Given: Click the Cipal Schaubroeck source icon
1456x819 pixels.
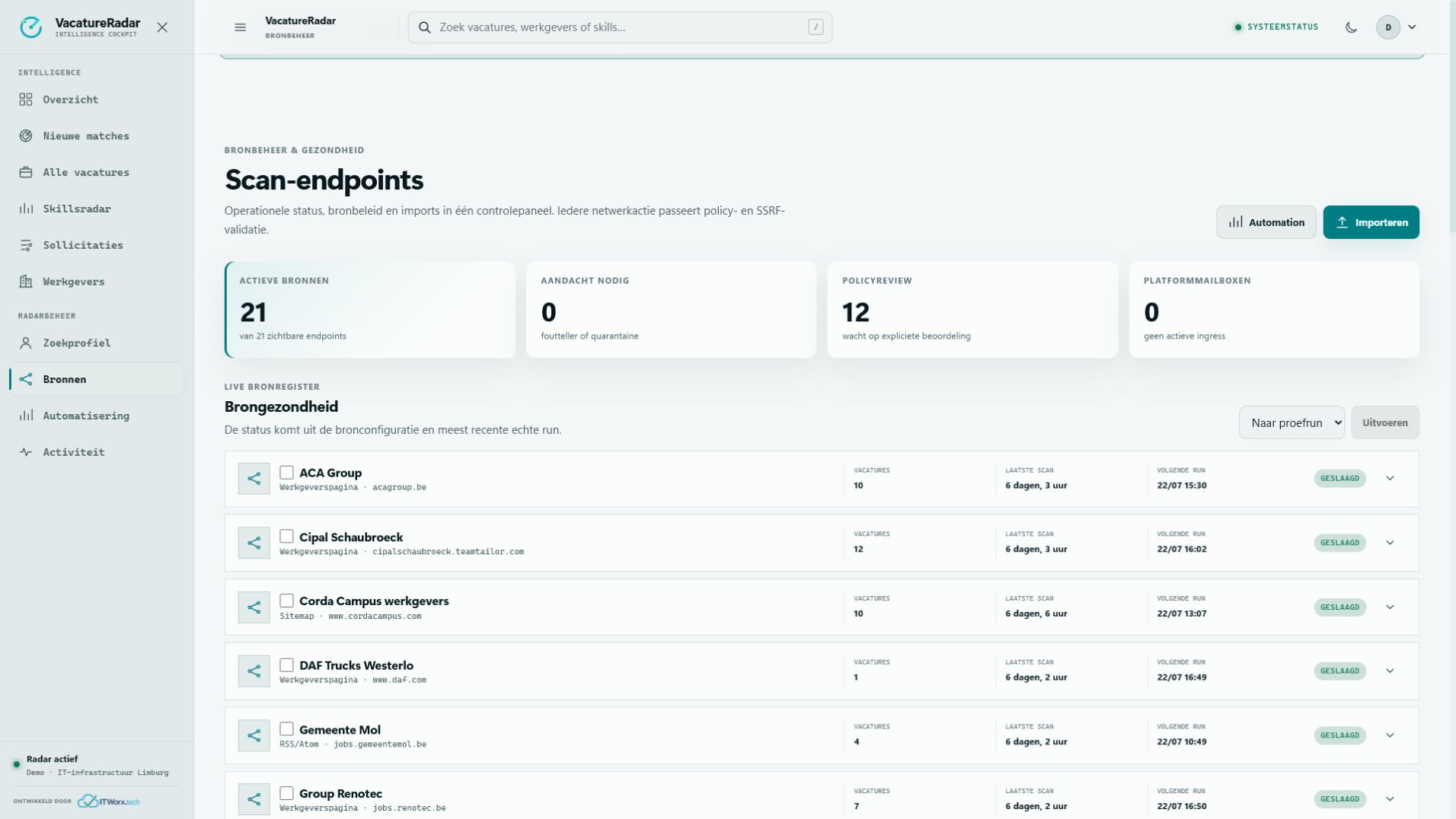Looking at the screenshot, I should (254, 543).
